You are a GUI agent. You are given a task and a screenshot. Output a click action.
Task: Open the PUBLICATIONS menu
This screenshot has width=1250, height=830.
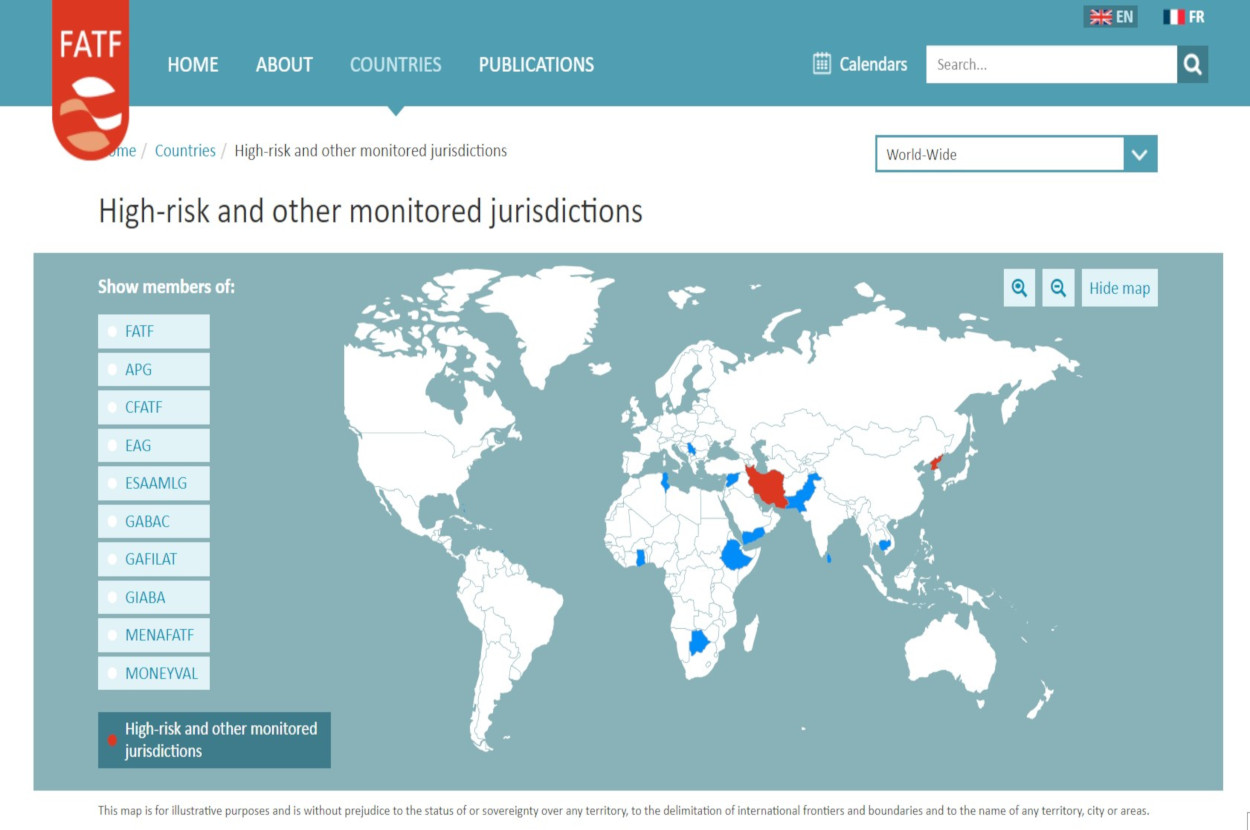pos(536,65)
